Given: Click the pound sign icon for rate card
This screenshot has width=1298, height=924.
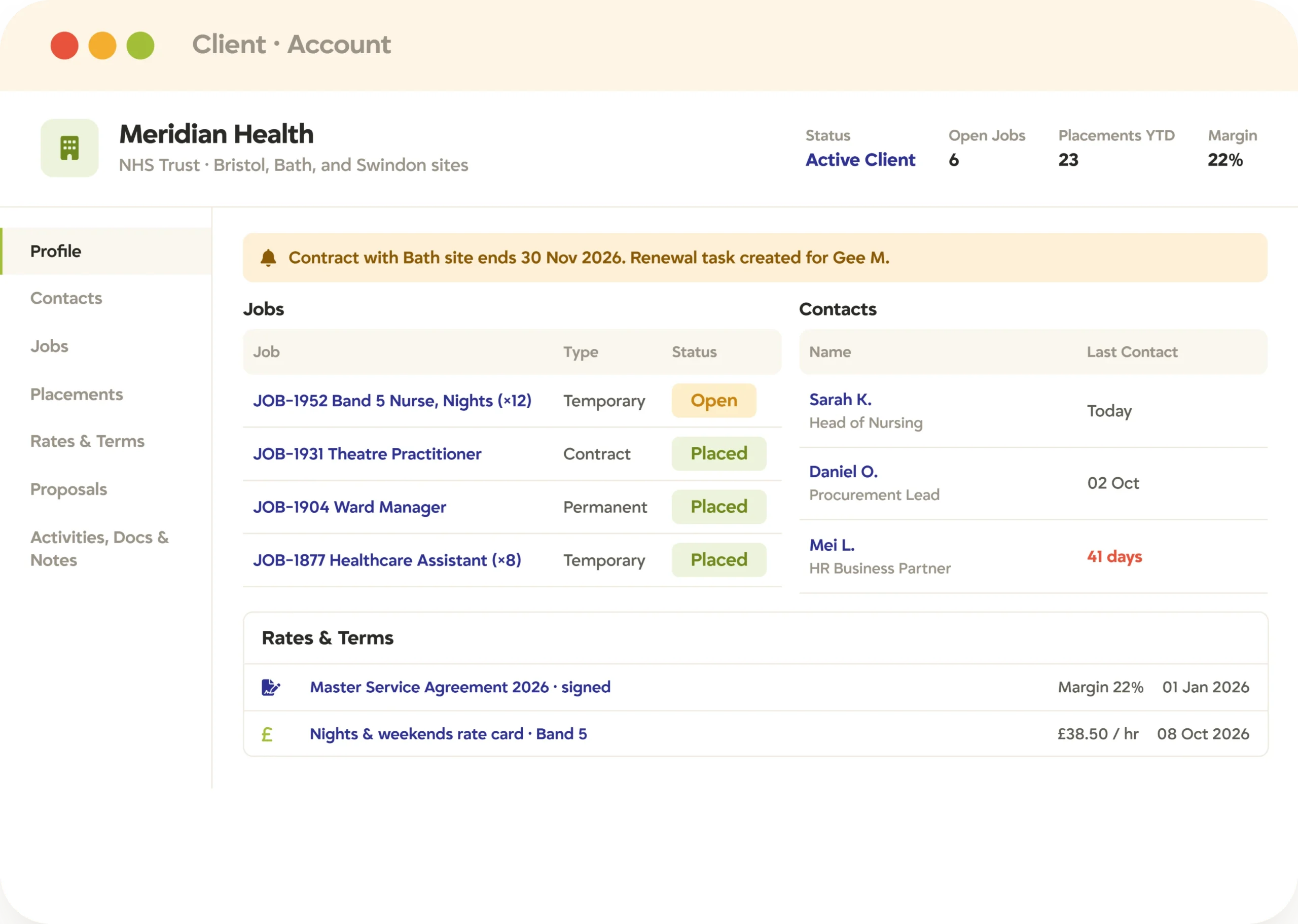Looking at the screenshot, I should click(267, 734).
